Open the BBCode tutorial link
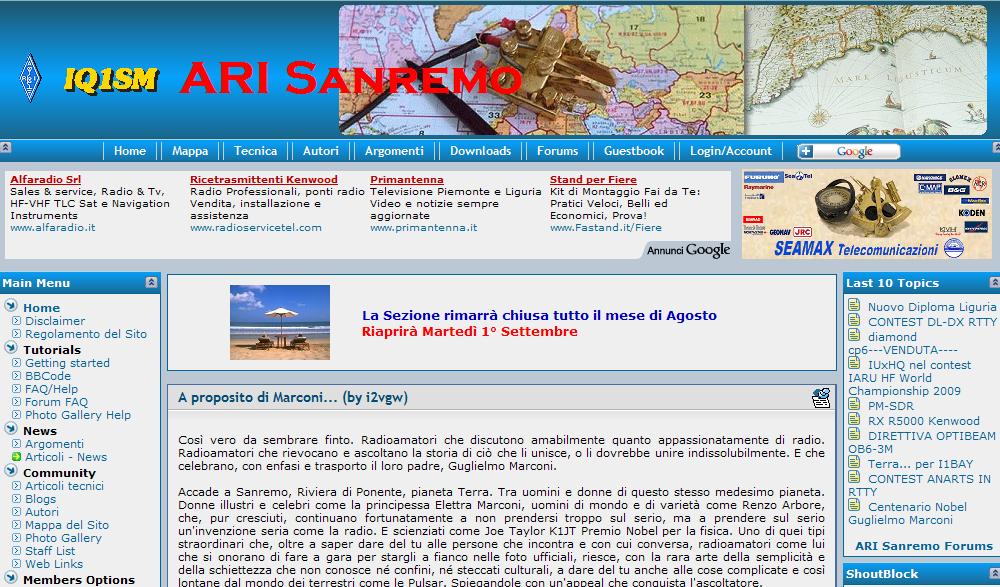 (x=48, y=376)
